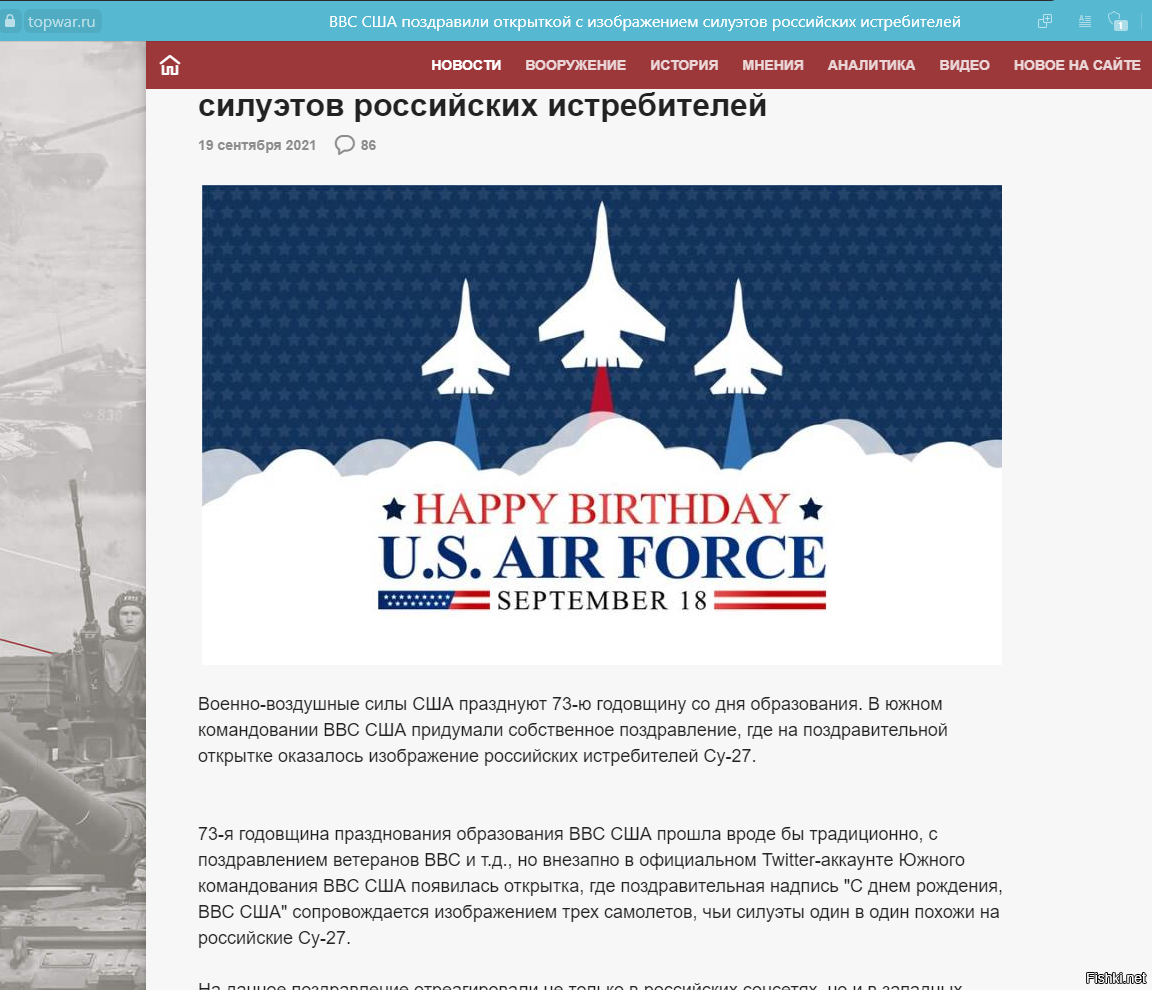This screenshot has width=1152, height=990.
Task: Go to the ВИДЕО section
Action: pos(964,65)
